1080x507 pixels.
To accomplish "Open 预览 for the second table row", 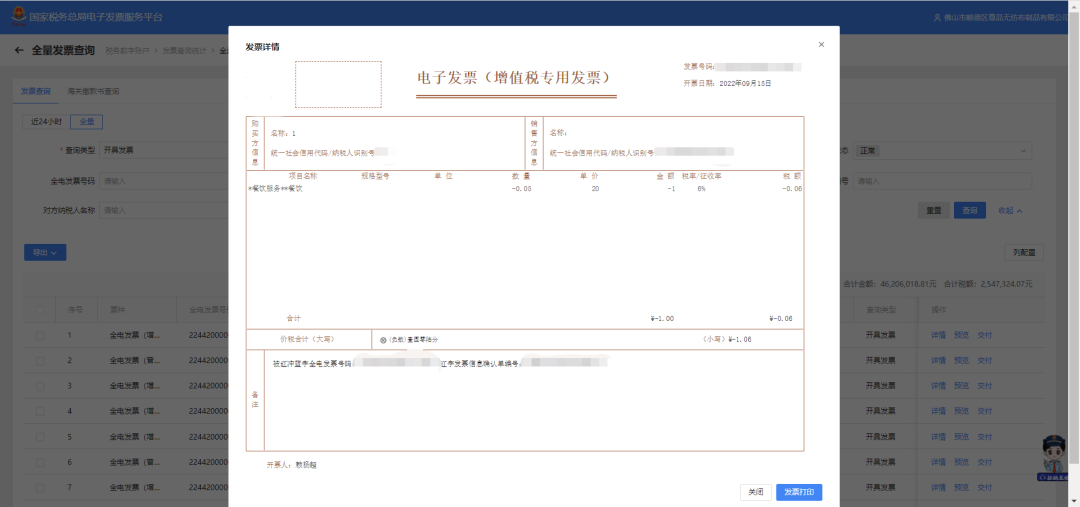I will pos(961,360).
